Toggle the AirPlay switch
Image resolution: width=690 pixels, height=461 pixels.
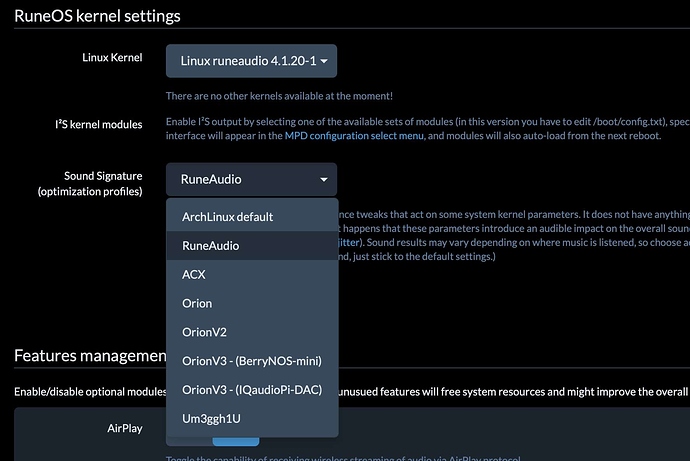click(213, 440)
